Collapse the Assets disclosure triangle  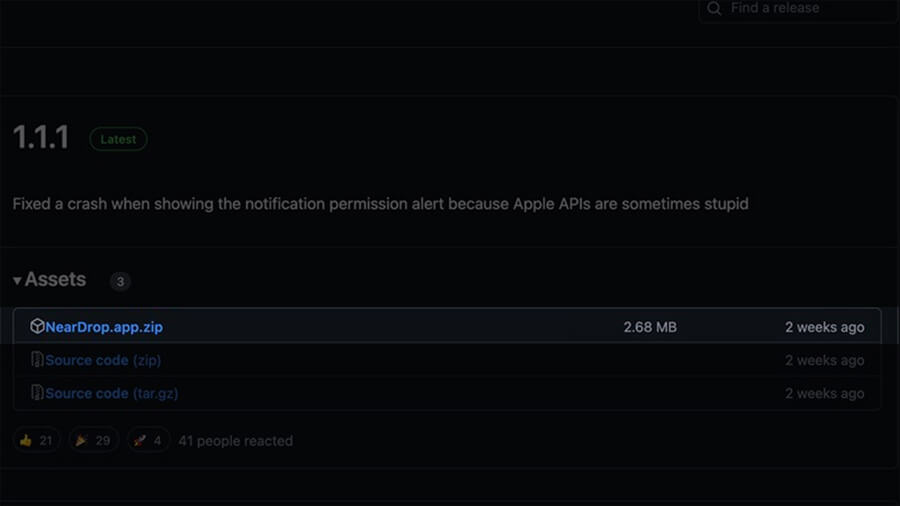click(x=17, y=281)
